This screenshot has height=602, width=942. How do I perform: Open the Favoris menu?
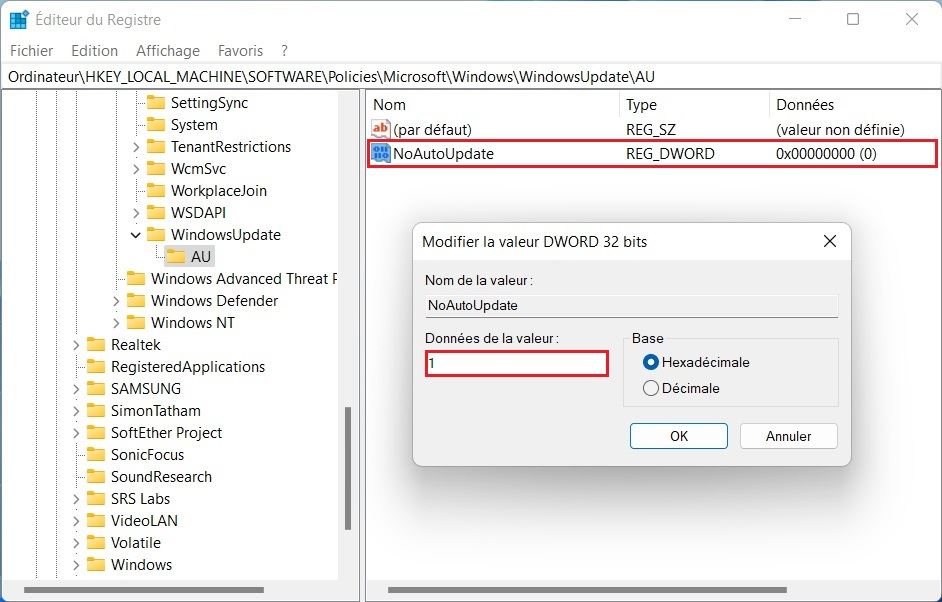click(x=240, y=50)
